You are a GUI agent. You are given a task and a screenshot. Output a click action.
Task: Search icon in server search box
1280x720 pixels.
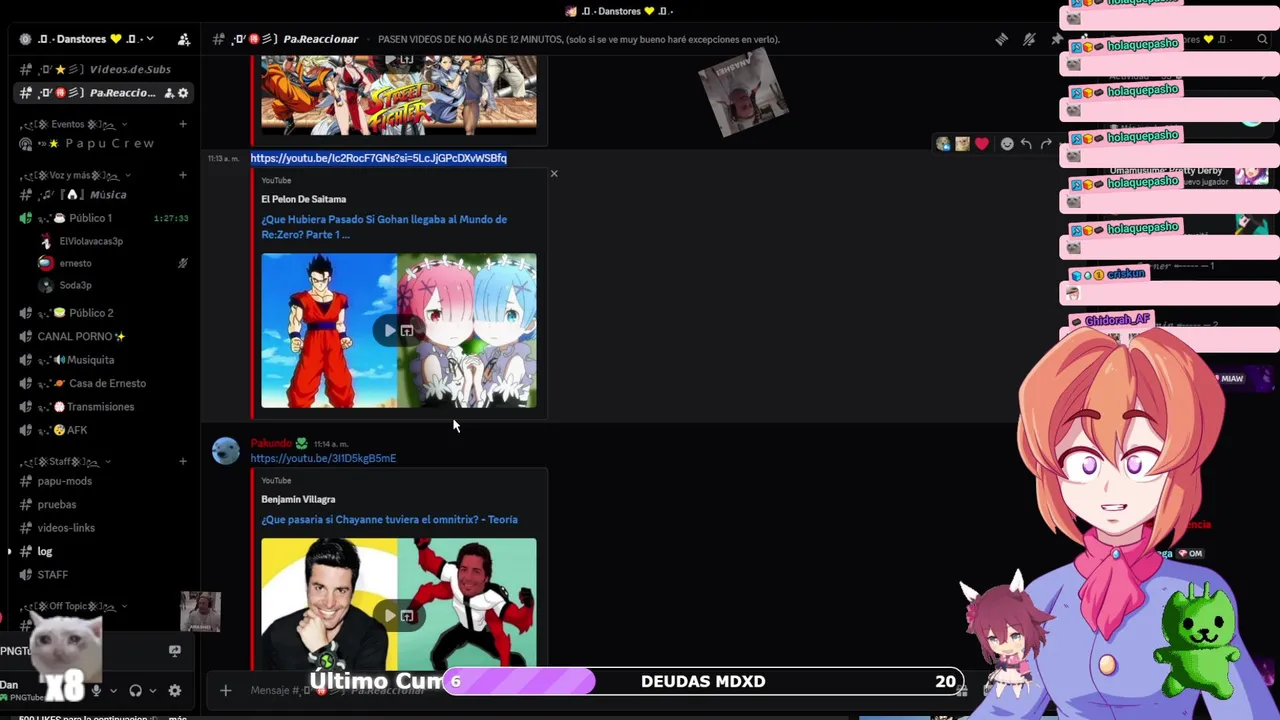point(1262,39)
